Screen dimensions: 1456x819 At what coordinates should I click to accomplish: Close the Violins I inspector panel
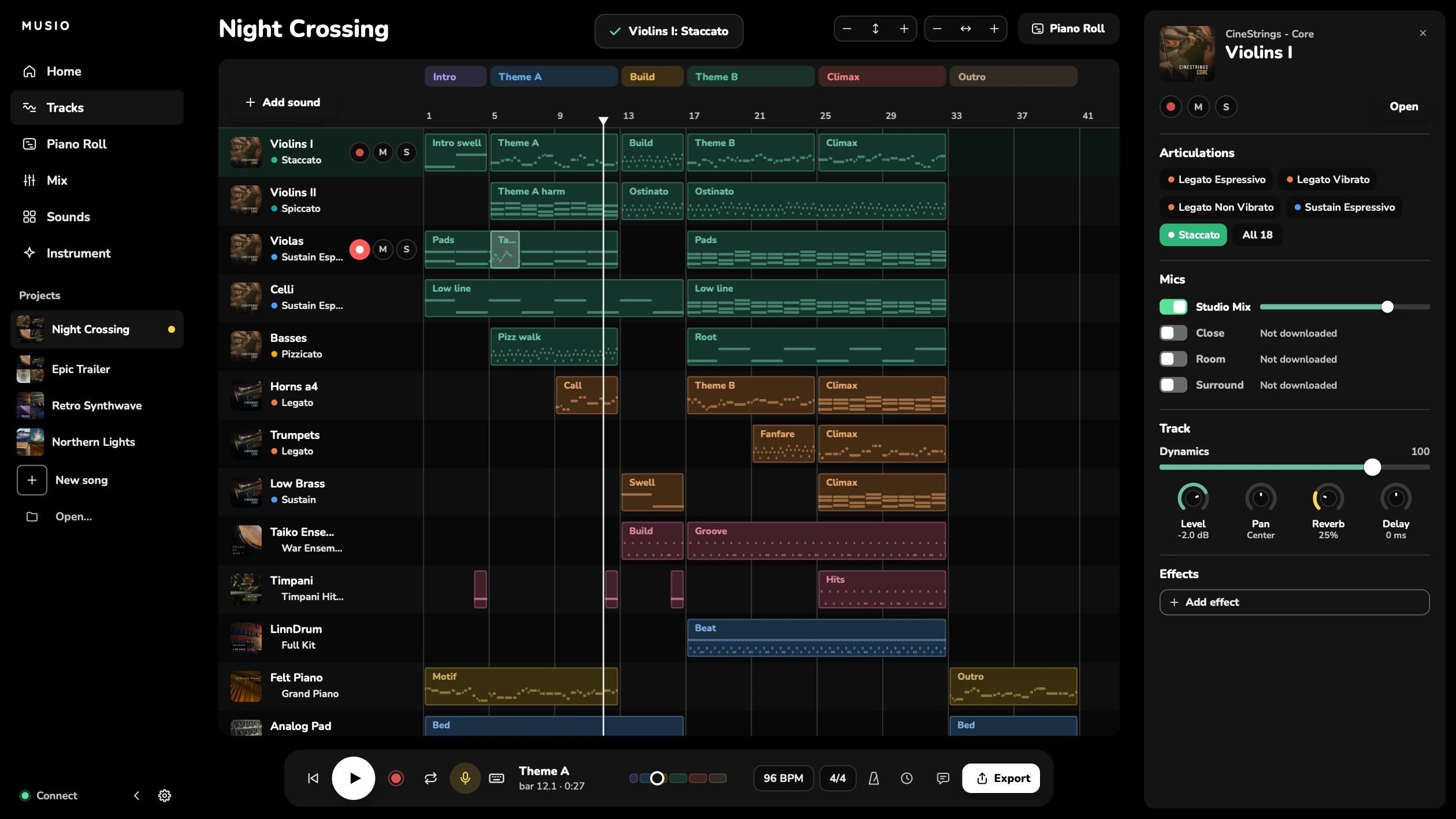tap(1423, 33)
